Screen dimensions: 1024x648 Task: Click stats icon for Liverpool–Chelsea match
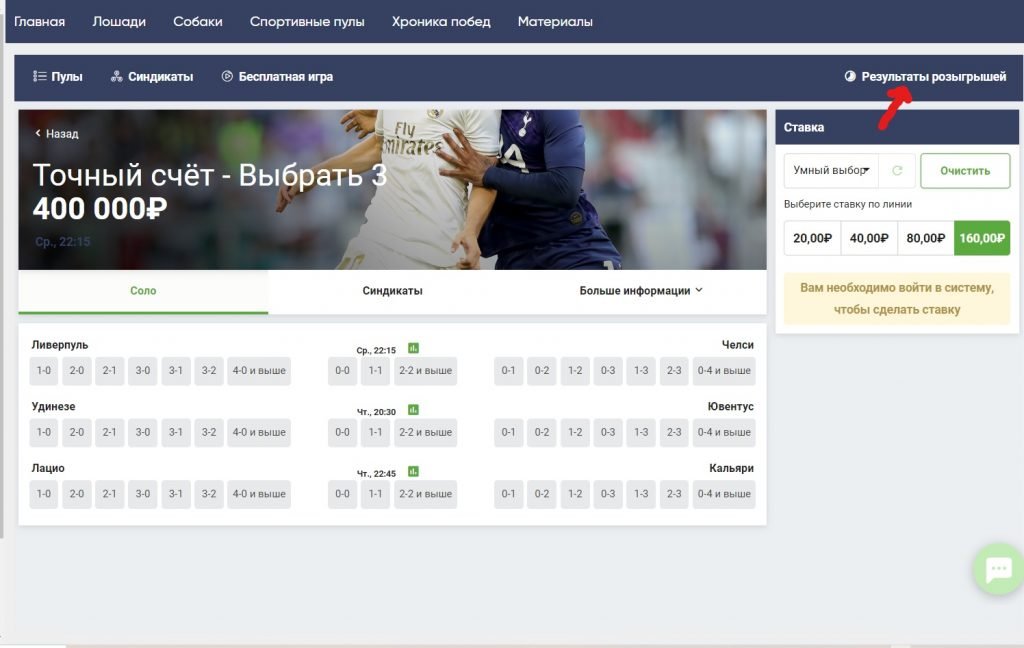(413, 348)
